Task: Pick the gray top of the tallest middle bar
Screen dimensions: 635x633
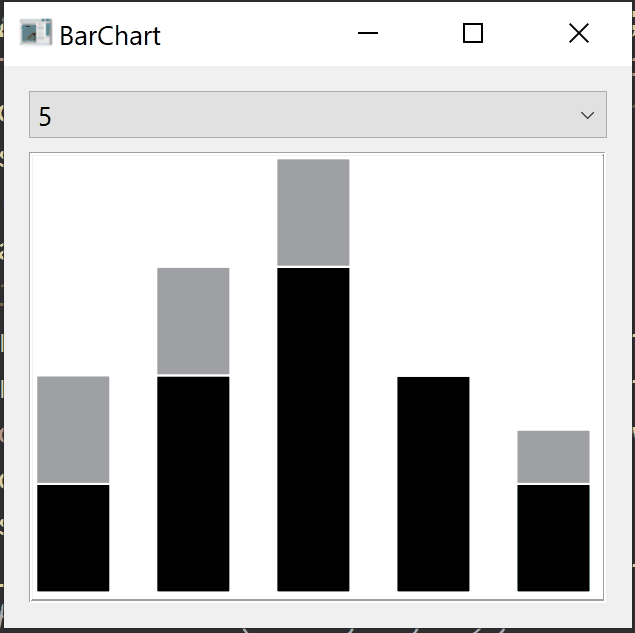Action: point(313,212)
